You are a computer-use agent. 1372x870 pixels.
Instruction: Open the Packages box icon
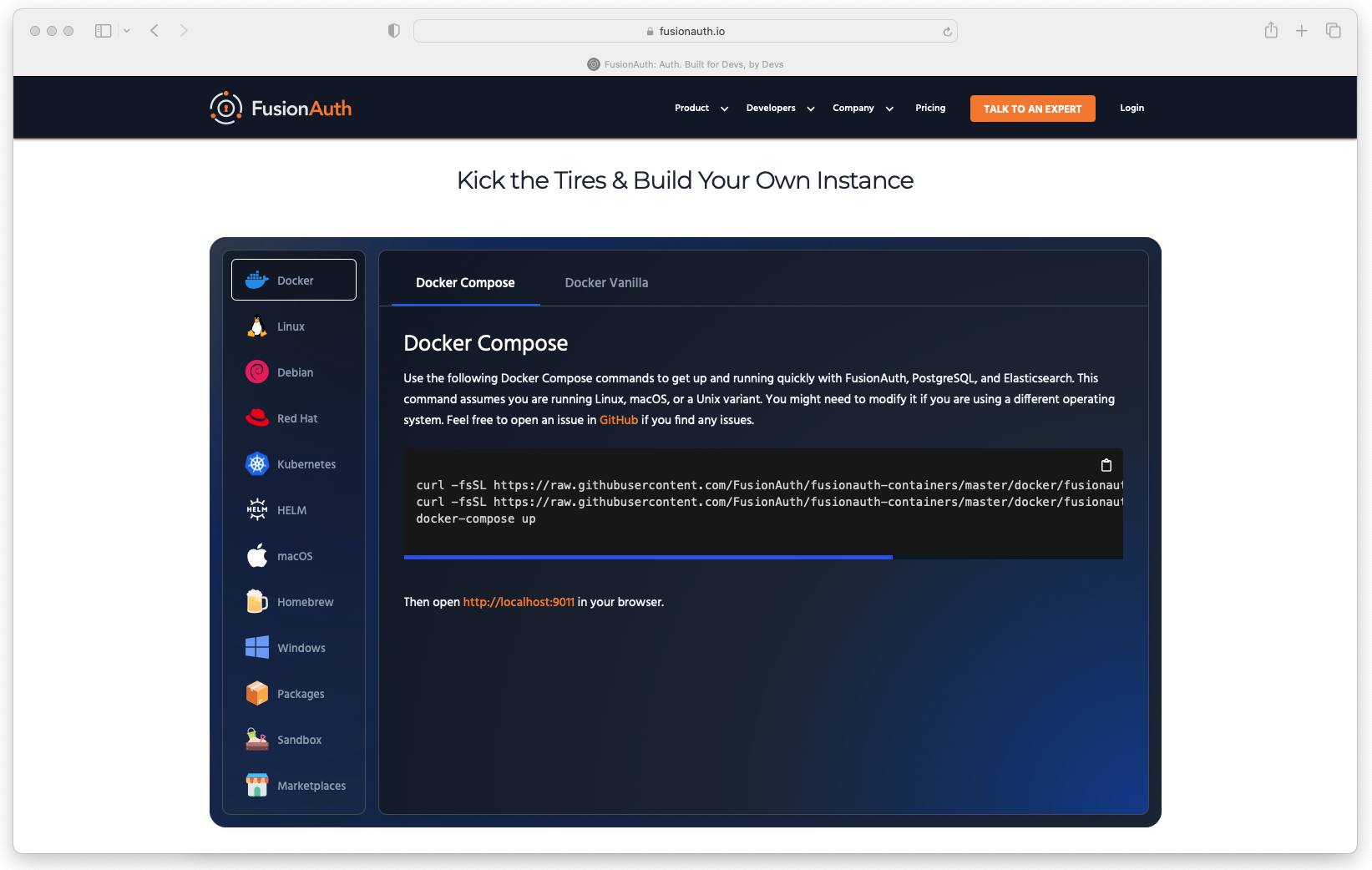click(x=256, y=693)
